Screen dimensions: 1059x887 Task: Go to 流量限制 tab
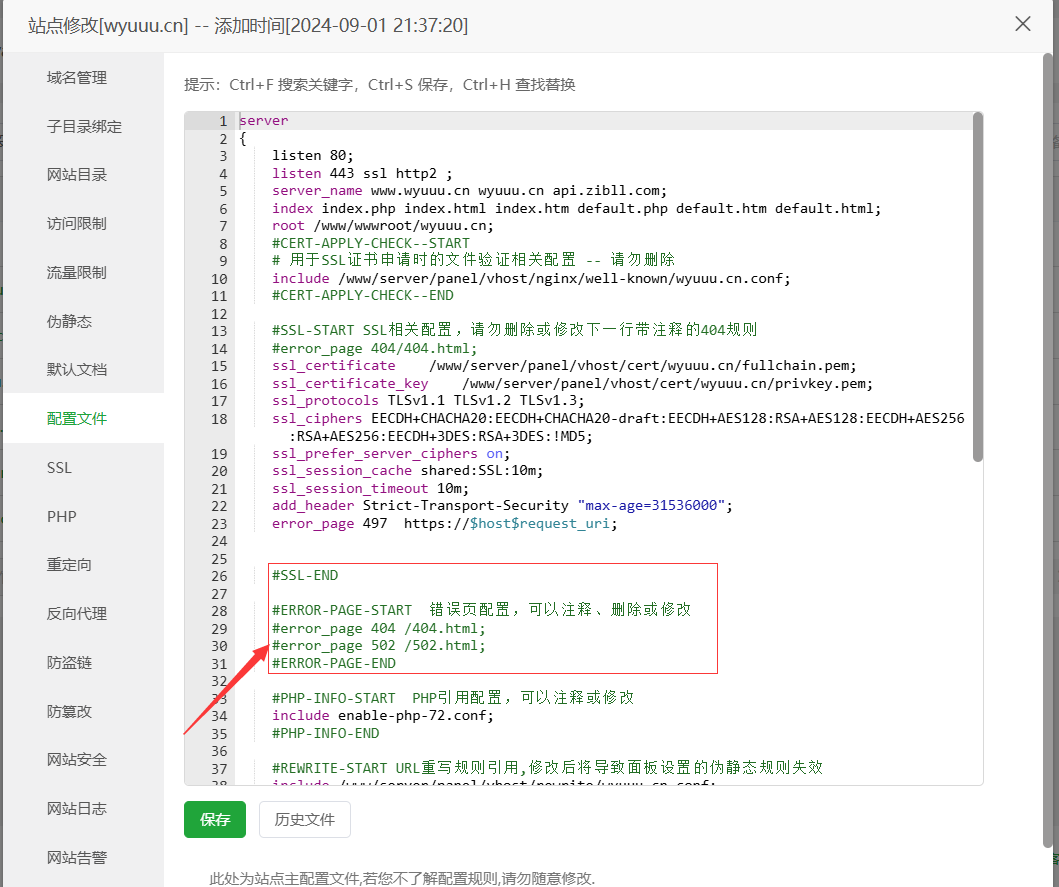[x=77, y=273]
